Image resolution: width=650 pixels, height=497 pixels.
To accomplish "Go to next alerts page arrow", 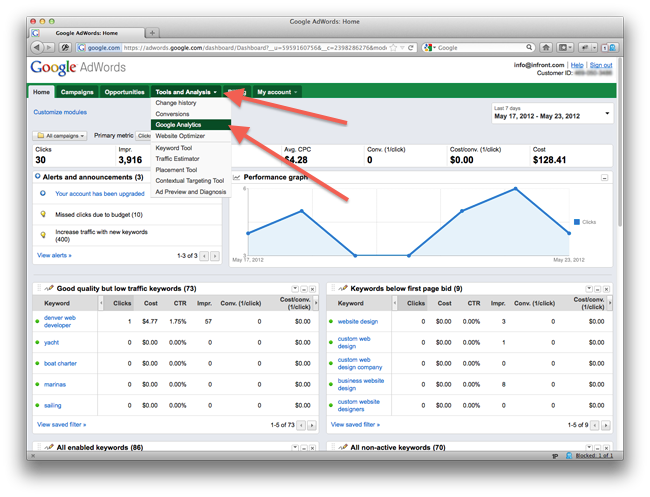I will tap(215, 256).
